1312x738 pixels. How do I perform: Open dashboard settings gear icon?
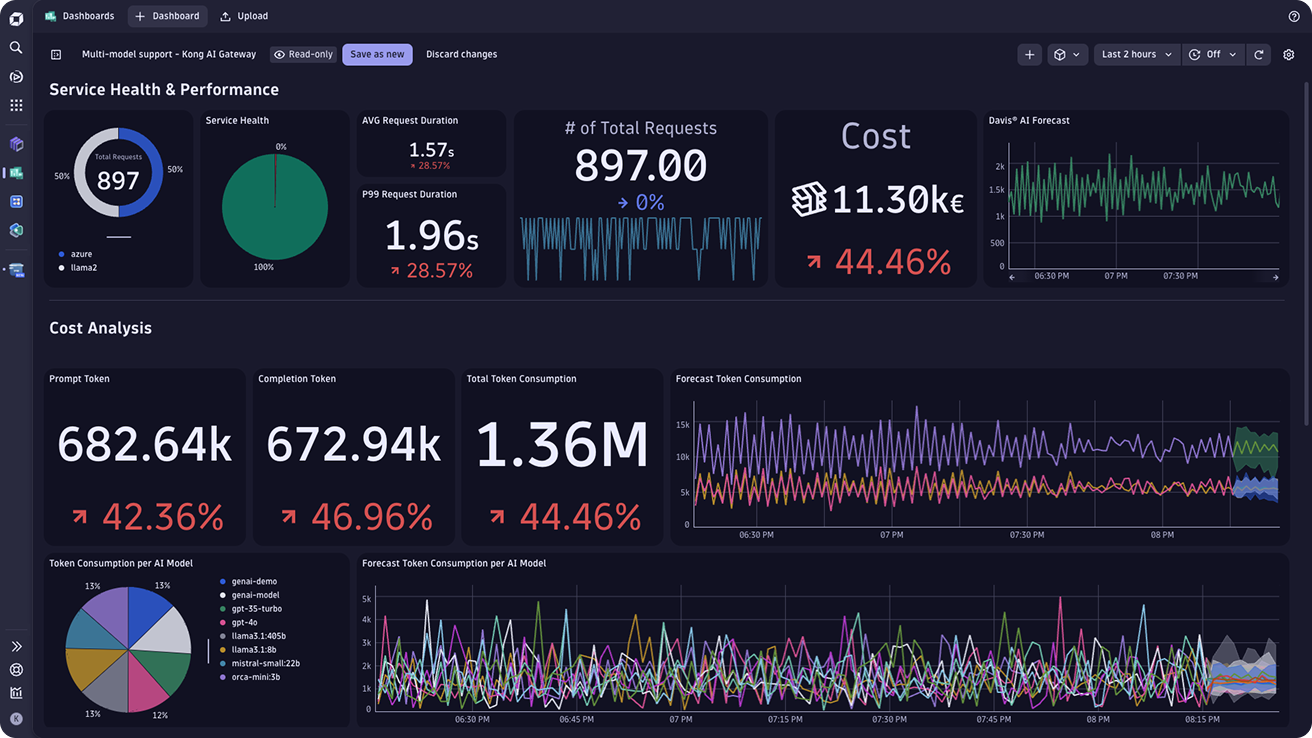[x=1288, y=55]
